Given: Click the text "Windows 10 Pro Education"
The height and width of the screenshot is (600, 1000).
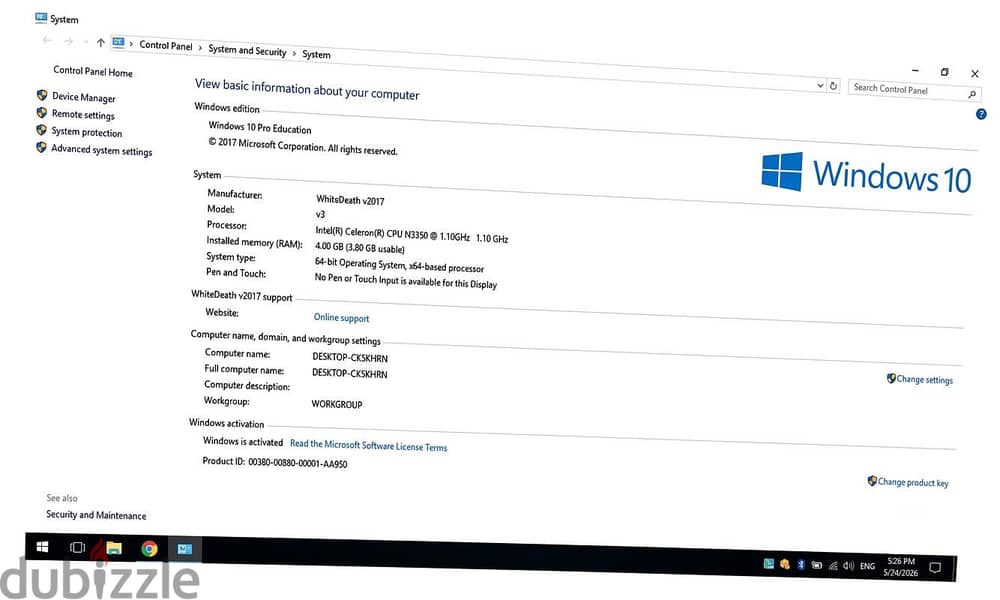Looking at the screenshot, I should (260, 128).
